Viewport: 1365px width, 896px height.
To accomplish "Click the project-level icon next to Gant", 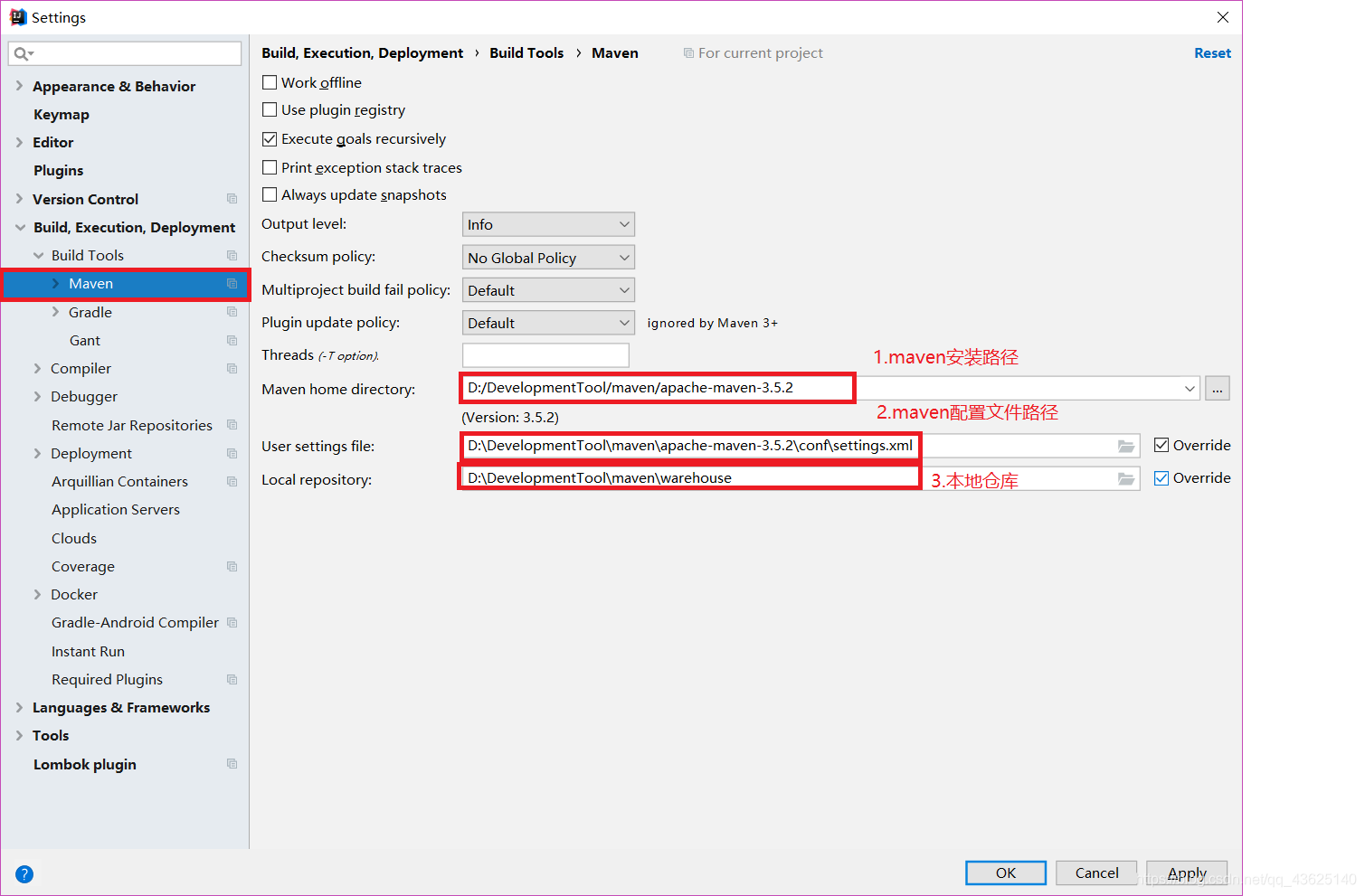I will pyautogui.click(x=232, y=340).
